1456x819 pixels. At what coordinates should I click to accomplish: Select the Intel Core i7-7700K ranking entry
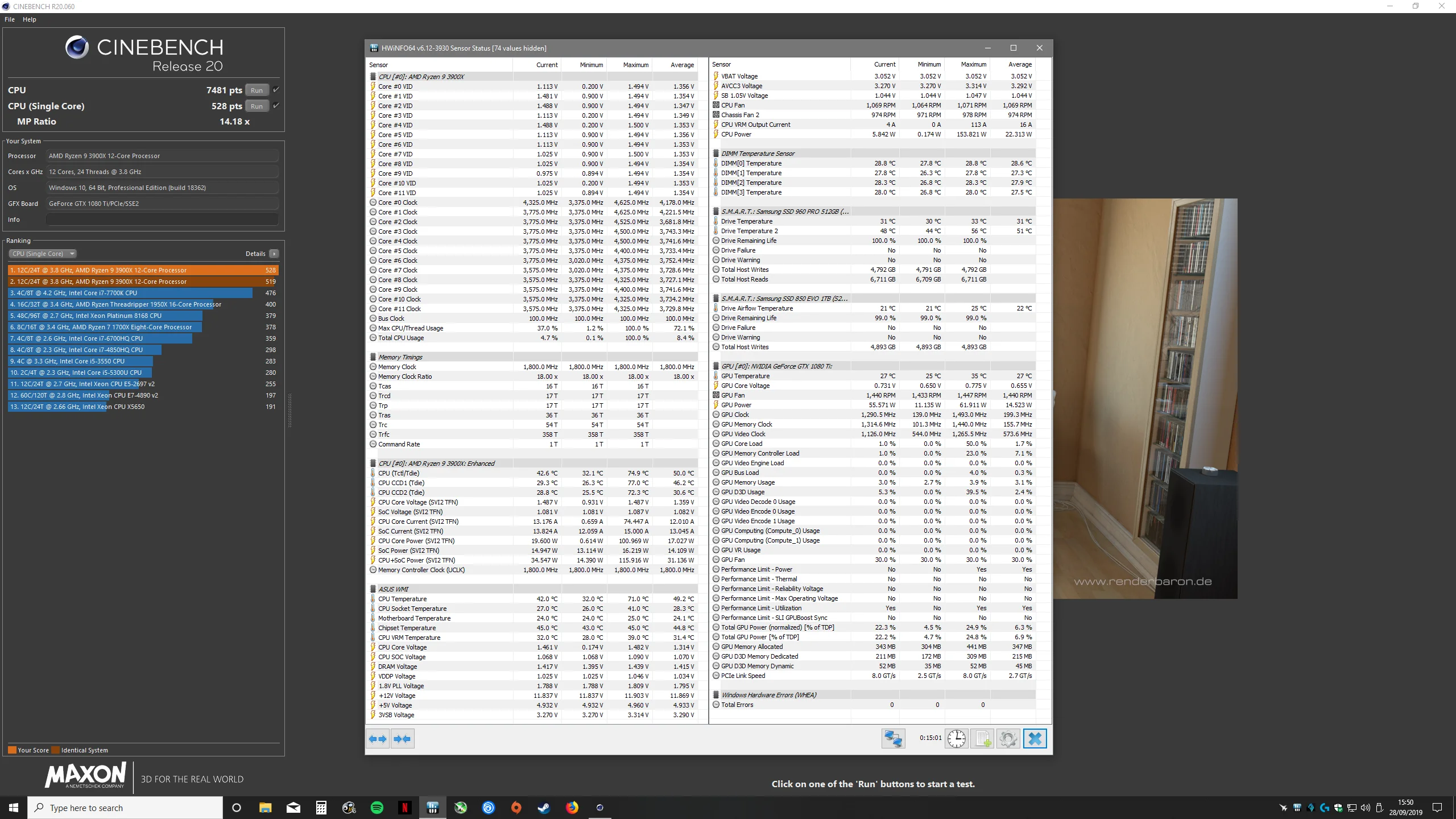coord(143,293)
